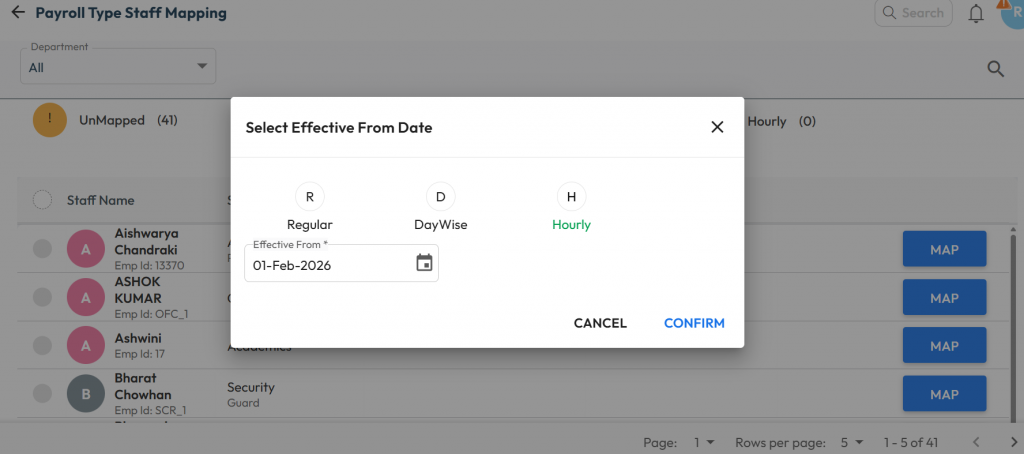Image resolution: width=1024 pixels, height=454 pixels.
Task: Toggle the select-all checkbox beside Staff Name
Action: [x=42, y=200]
